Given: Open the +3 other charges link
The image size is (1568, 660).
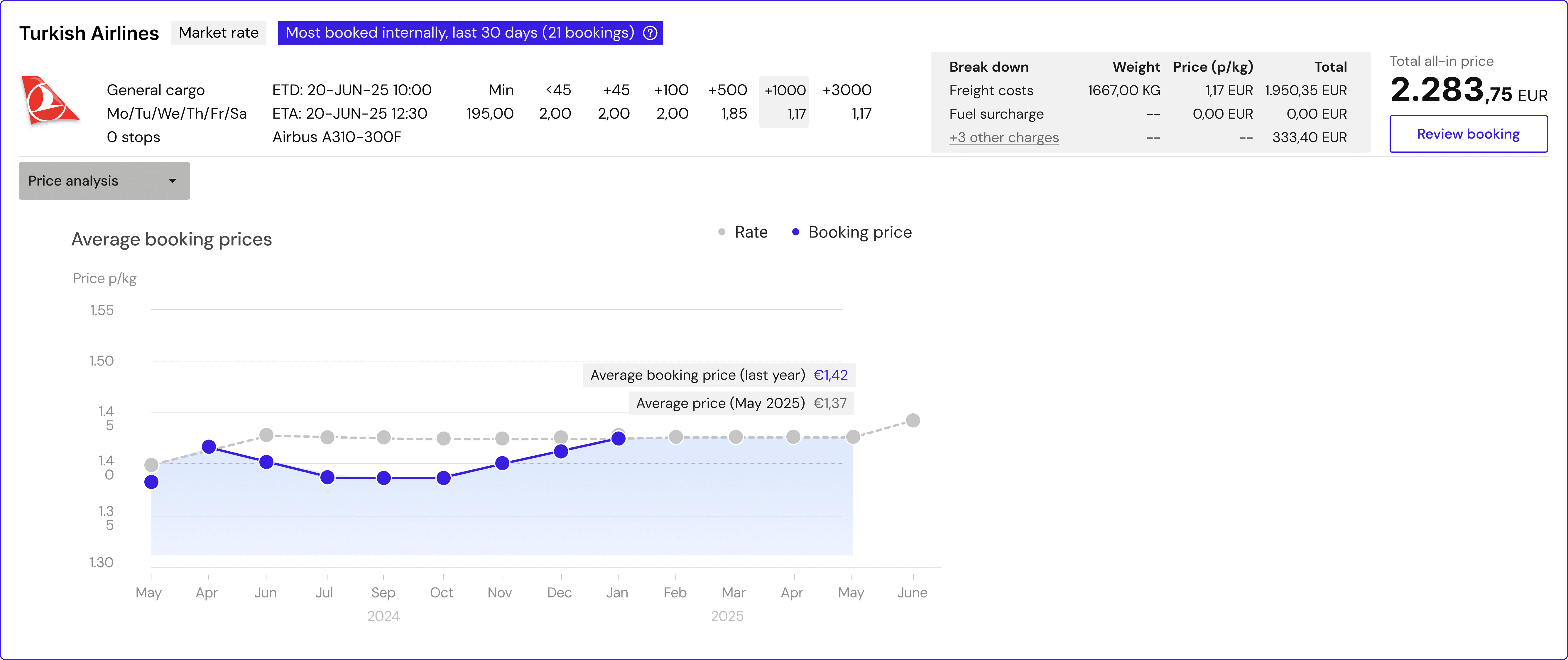Looking at the screenshot, I should (x=1004, y=138).
